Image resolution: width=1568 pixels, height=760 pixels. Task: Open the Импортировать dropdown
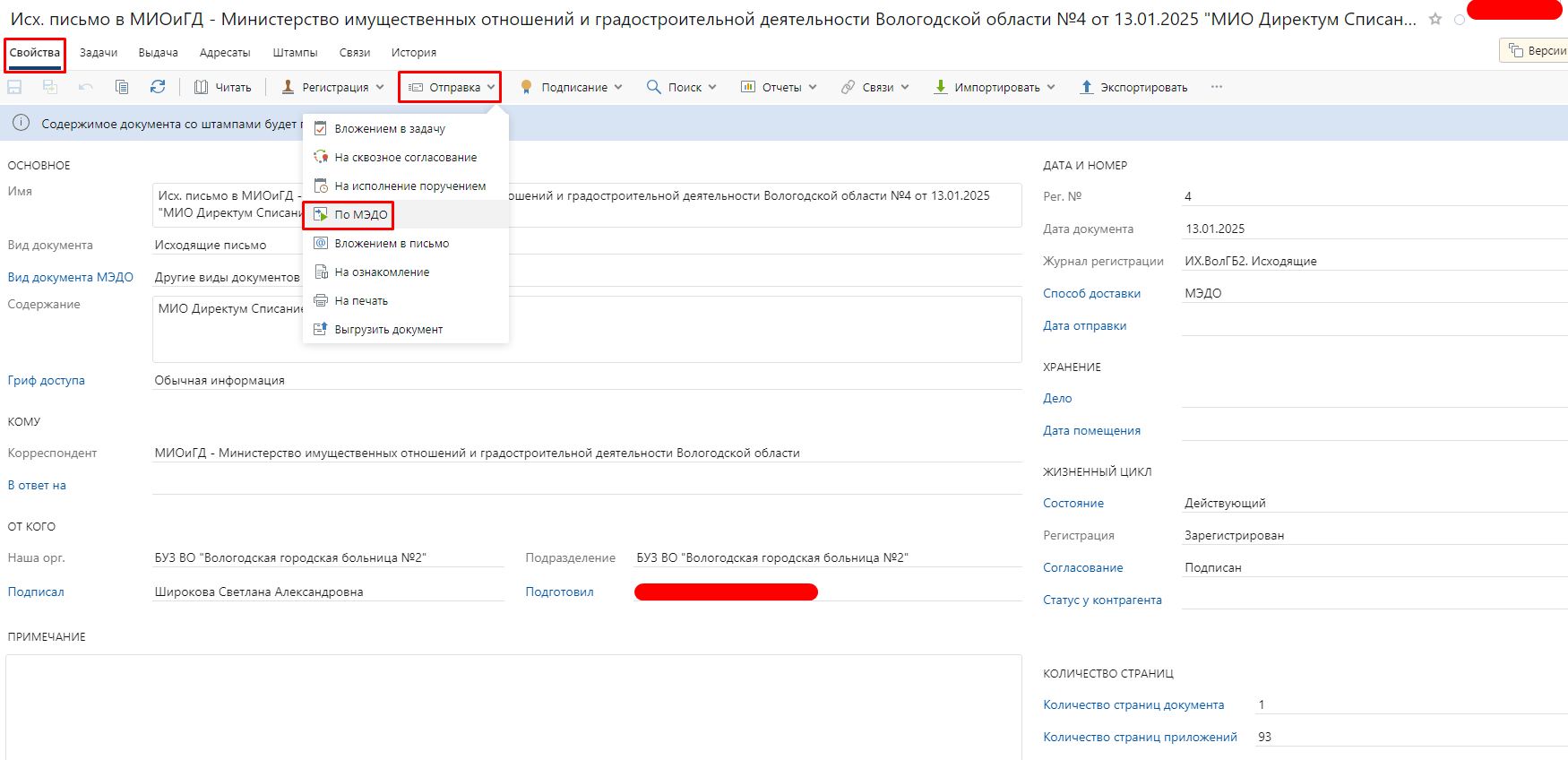pyautogui.click(x=995, y=87)
